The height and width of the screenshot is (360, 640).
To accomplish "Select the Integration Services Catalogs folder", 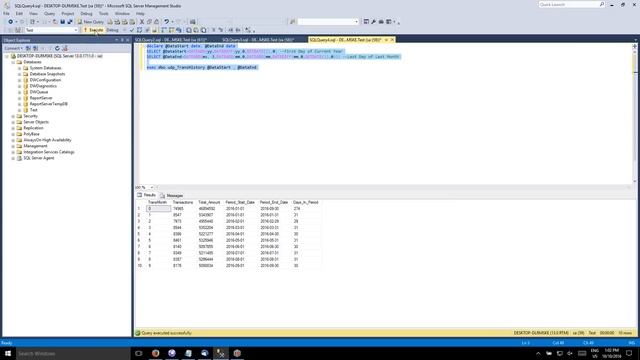I will (49, 152).
